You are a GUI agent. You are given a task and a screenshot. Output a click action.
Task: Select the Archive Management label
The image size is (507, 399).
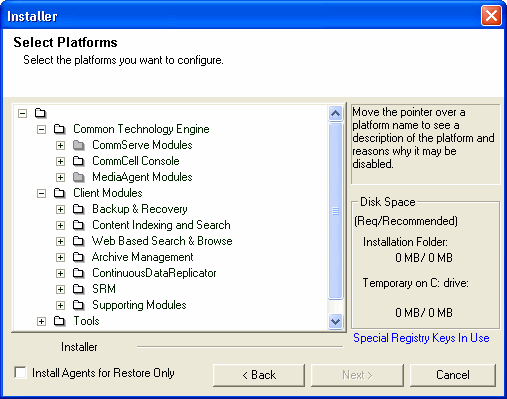coord(143,257)
